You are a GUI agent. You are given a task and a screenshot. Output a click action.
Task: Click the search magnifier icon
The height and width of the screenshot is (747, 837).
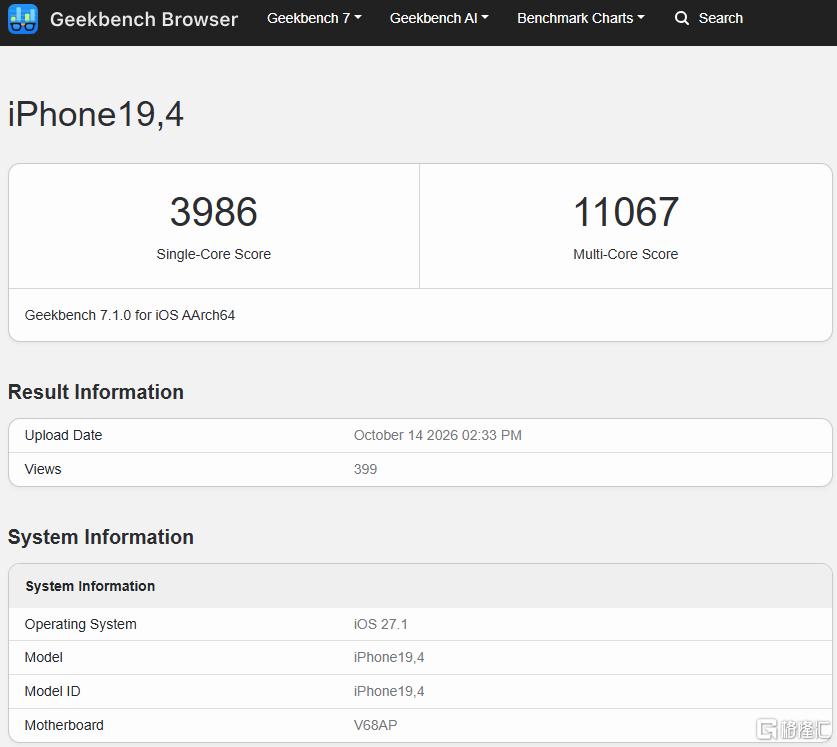[x=682, y=18]
